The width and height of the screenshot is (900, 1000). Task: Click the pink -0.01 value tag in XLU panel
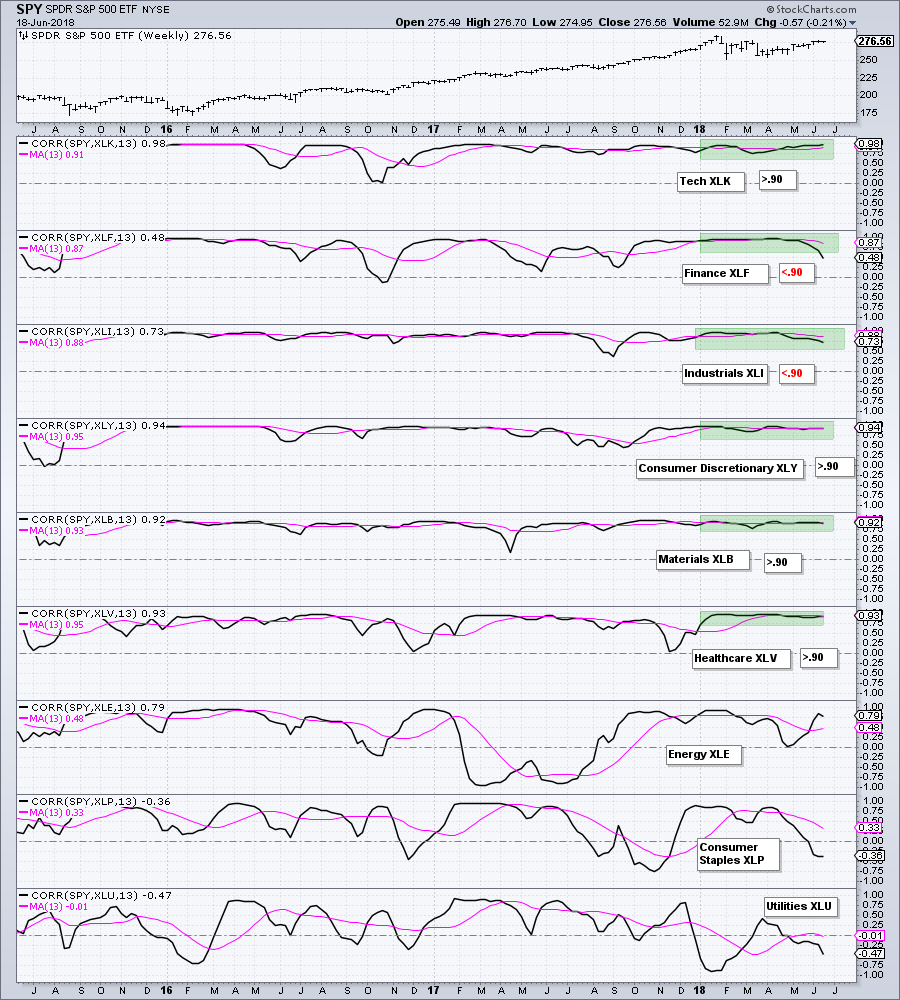[869, 936]
